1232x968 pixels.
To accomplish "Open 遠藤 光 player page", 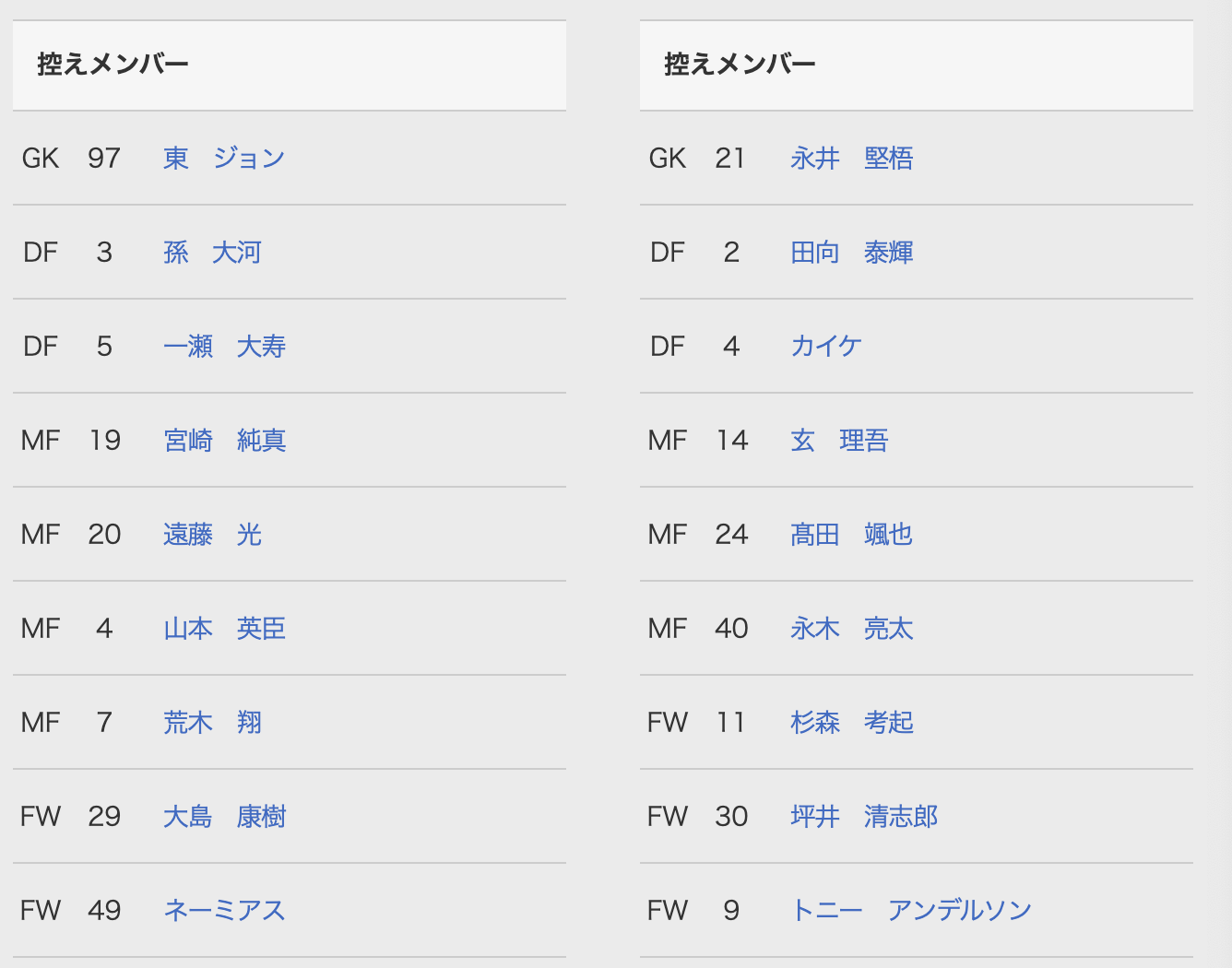I will 212,535.
